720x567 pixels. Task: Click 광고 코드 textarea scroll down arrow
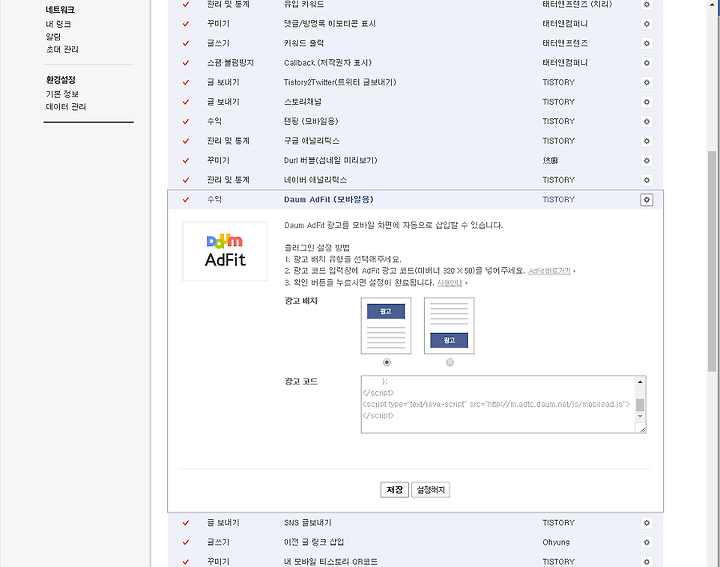click(640, 416)
